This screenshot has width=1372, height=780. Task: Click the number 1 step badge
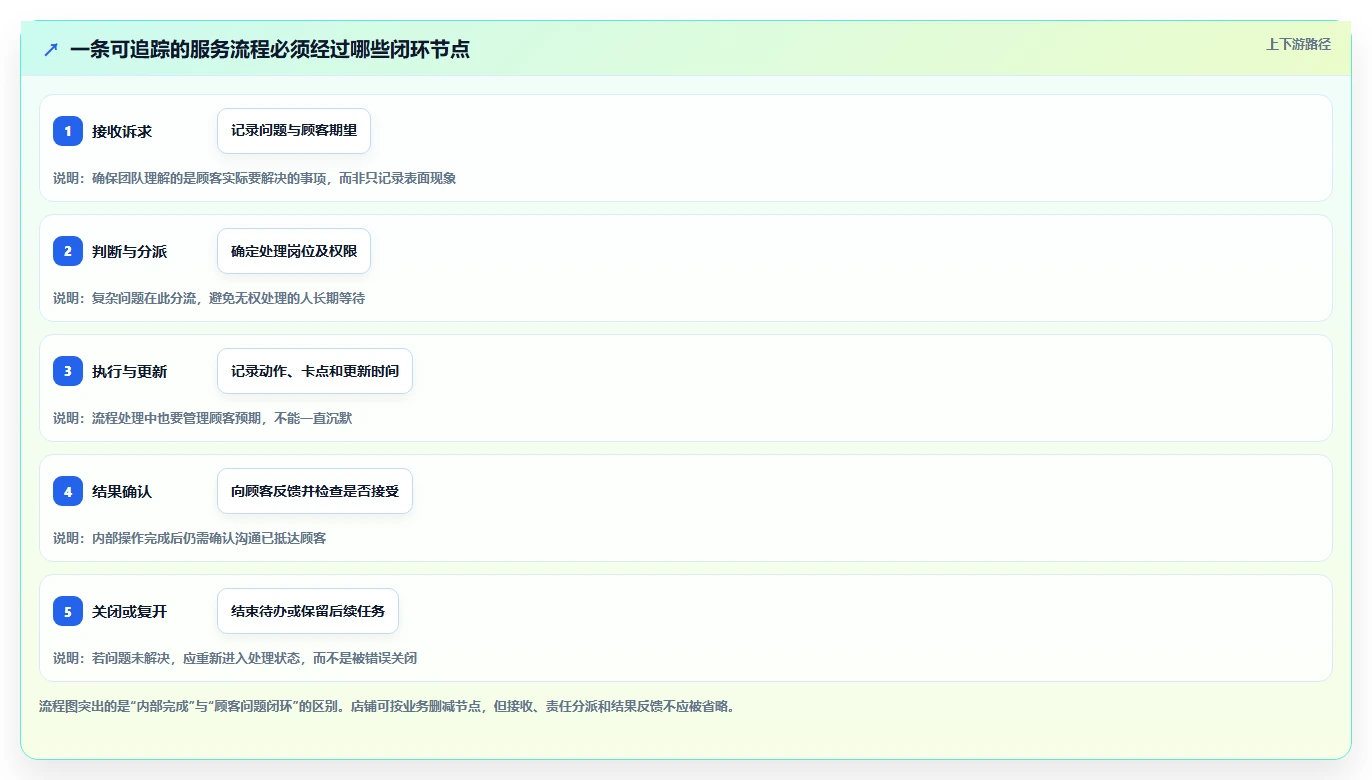(68, 131)
